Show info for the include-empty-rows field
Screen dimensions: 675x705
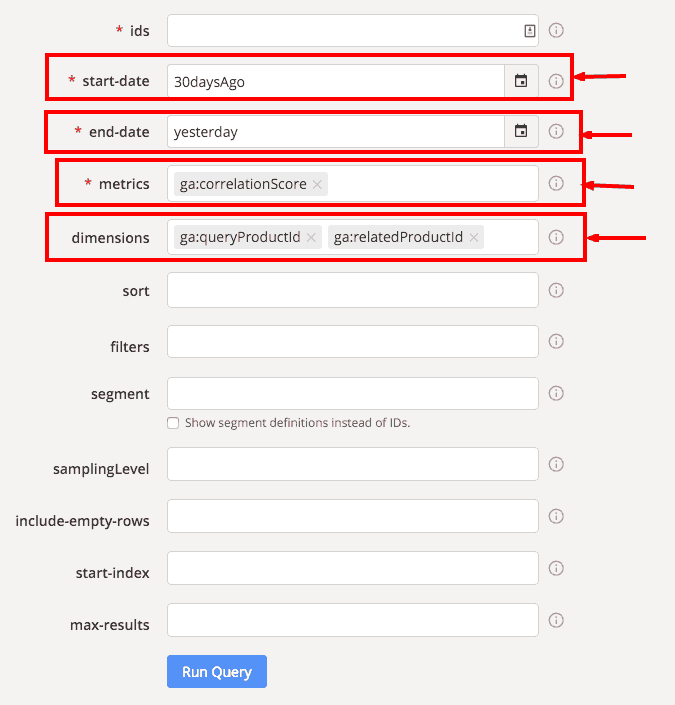(x=556, y=516)
